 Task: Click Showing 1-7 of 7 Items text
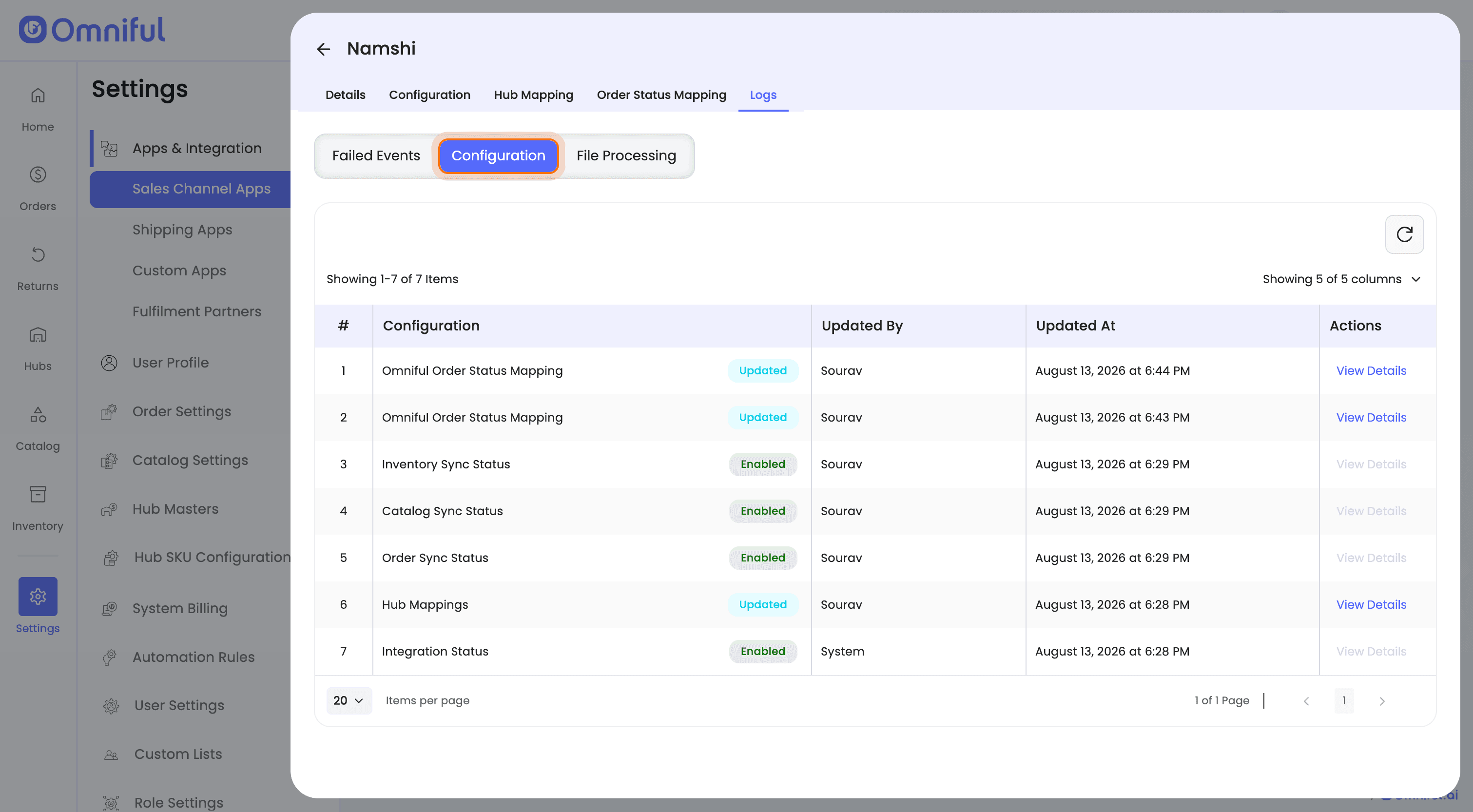point(392,279)
